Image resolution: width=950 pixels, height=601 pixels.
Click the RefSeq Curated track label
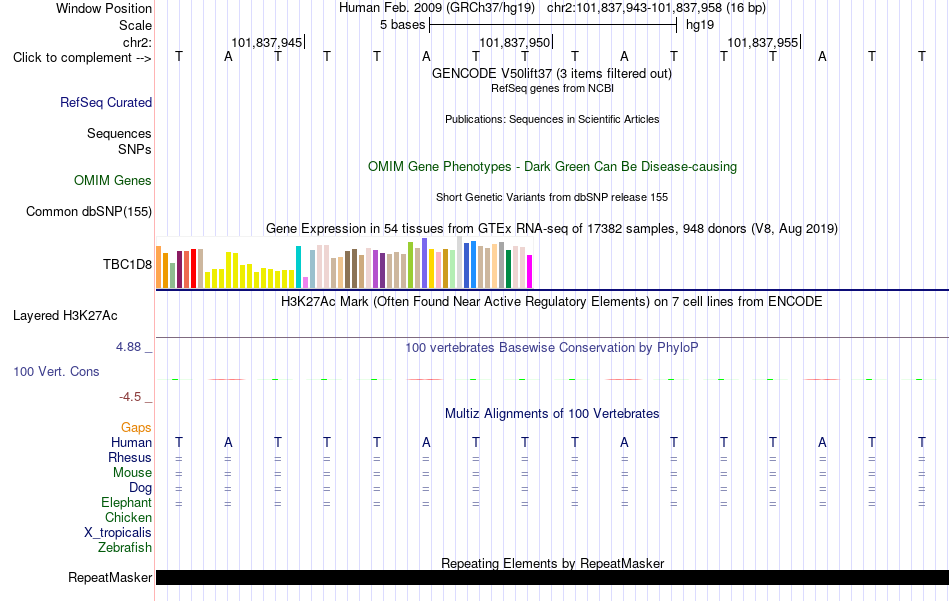click(105, 102)
